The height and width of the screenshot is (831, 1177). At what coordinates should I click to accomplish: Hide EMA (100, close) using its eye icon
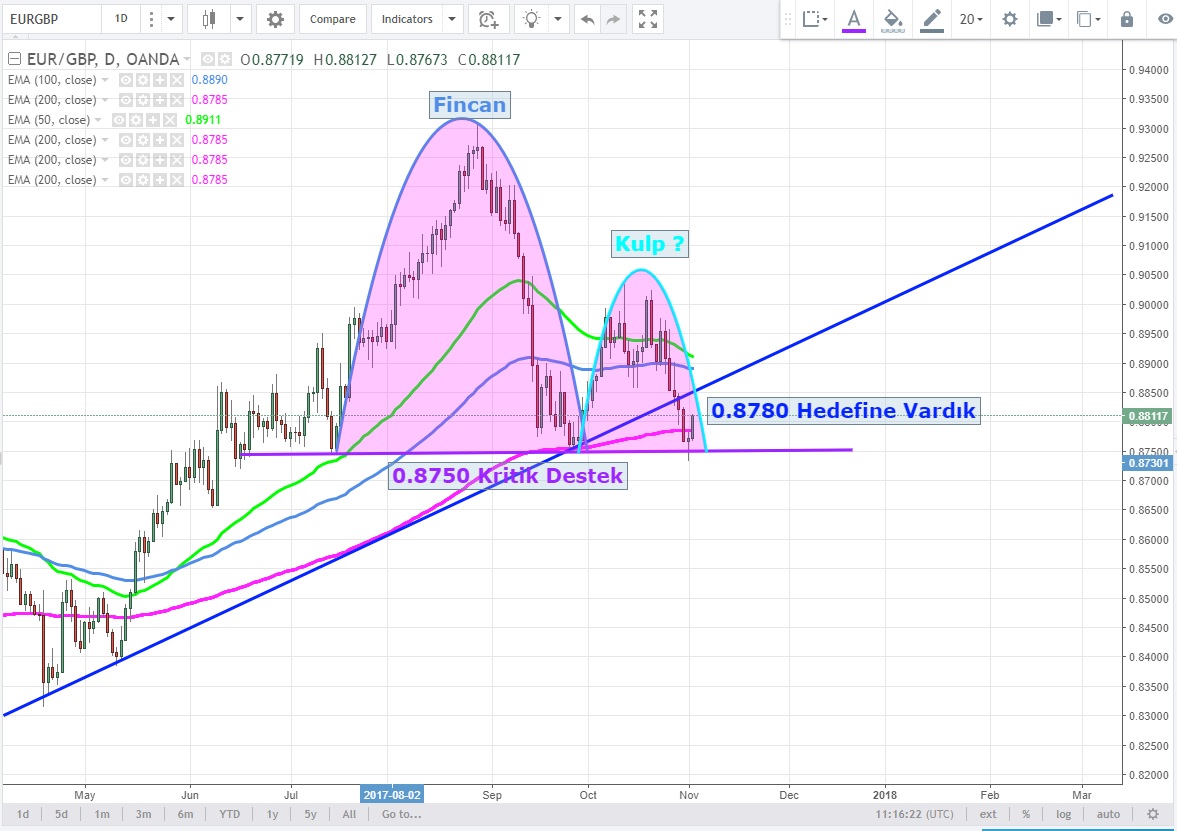tap(127, 80)
